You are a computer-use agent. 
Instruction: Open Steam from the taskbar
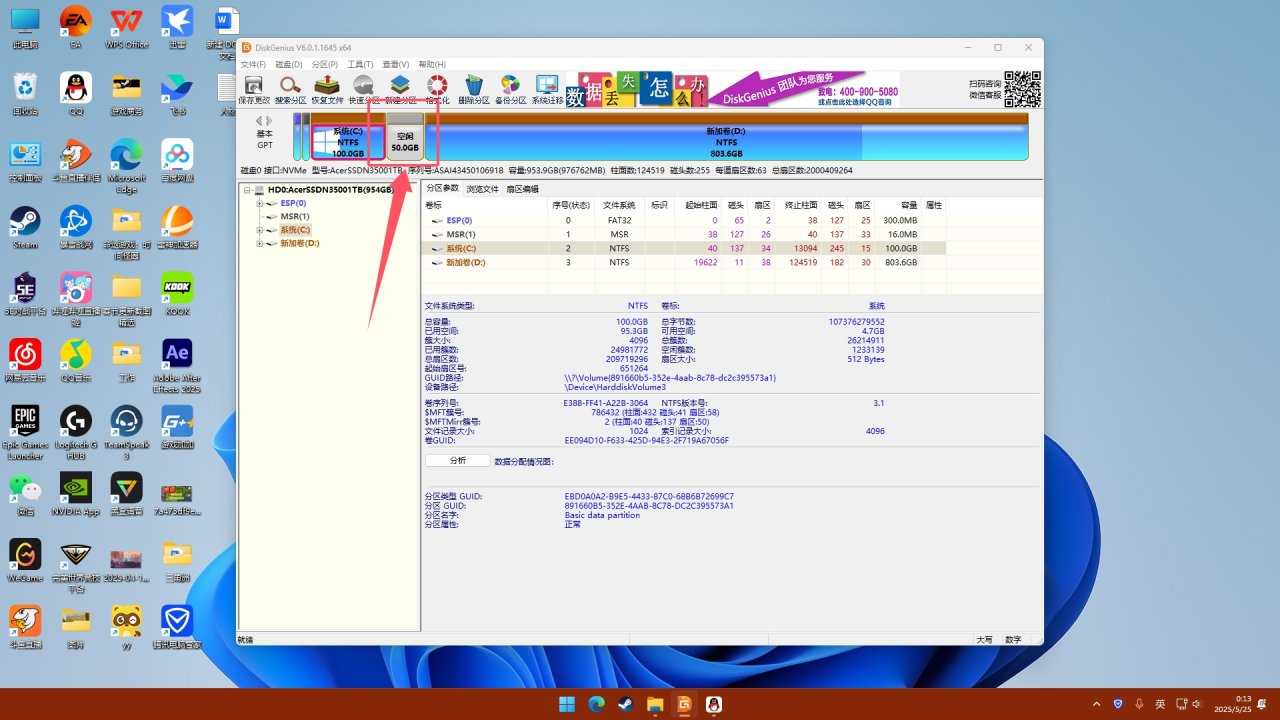click(x=625, y=704)
